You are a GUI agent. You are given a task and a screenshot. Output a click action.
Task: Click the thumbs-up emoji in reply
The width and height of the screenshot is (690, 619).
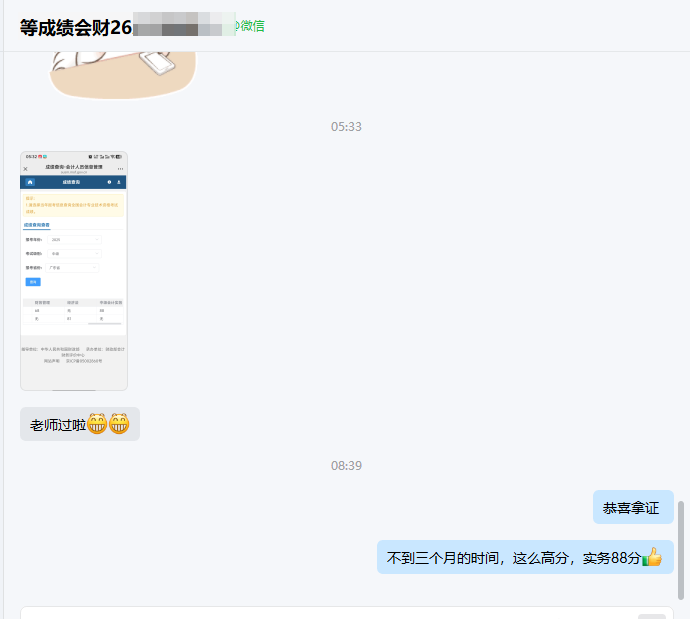coord(652,557)
